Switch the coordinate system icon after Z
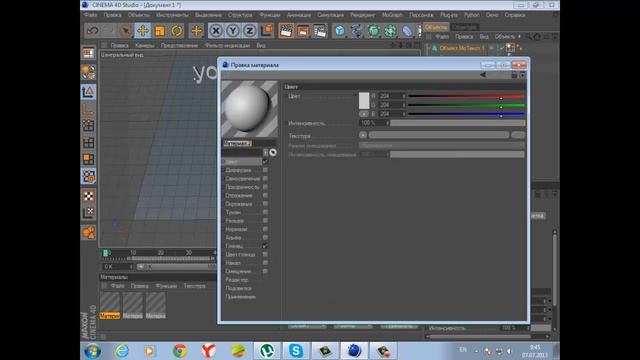This screenshot has width=640, height=360. coord(267,30)
